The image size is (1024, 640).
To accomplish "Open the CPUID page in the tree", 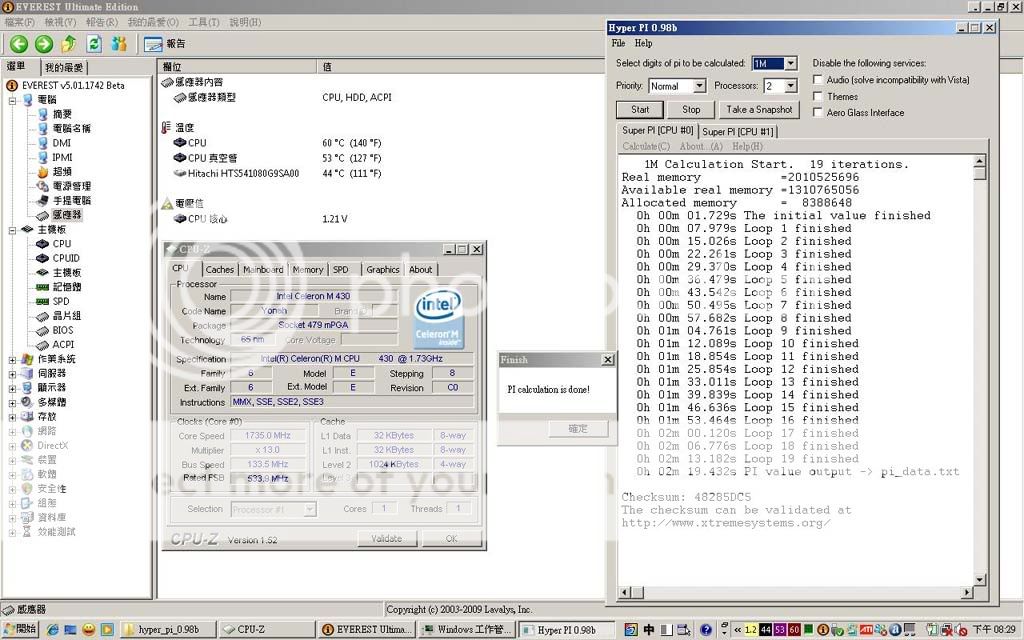I will click(x=66, y=258).
